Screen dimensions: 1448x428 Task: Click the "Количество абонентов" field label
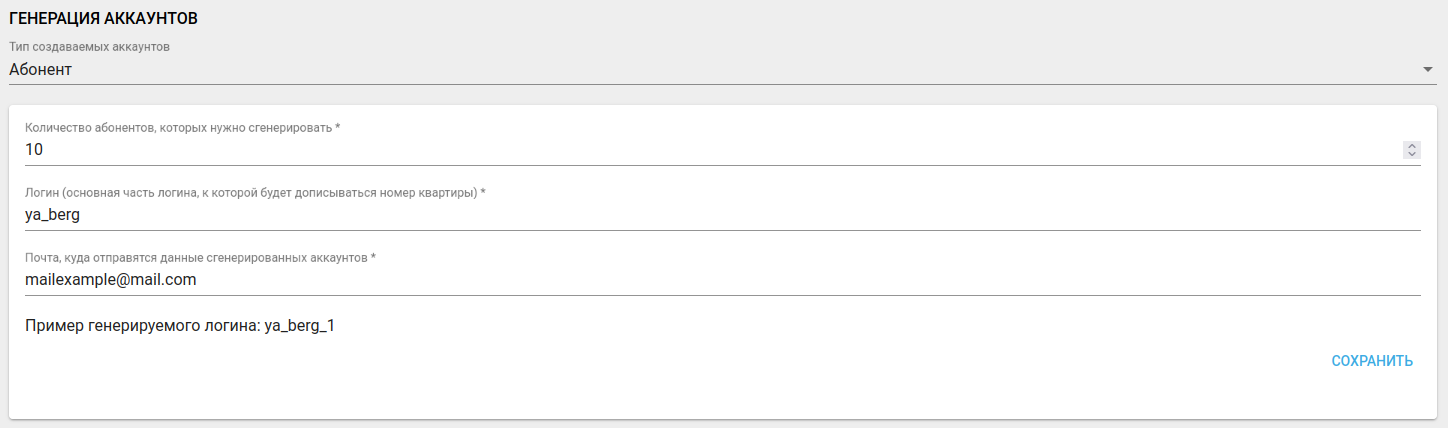click(x=178, y=127)
